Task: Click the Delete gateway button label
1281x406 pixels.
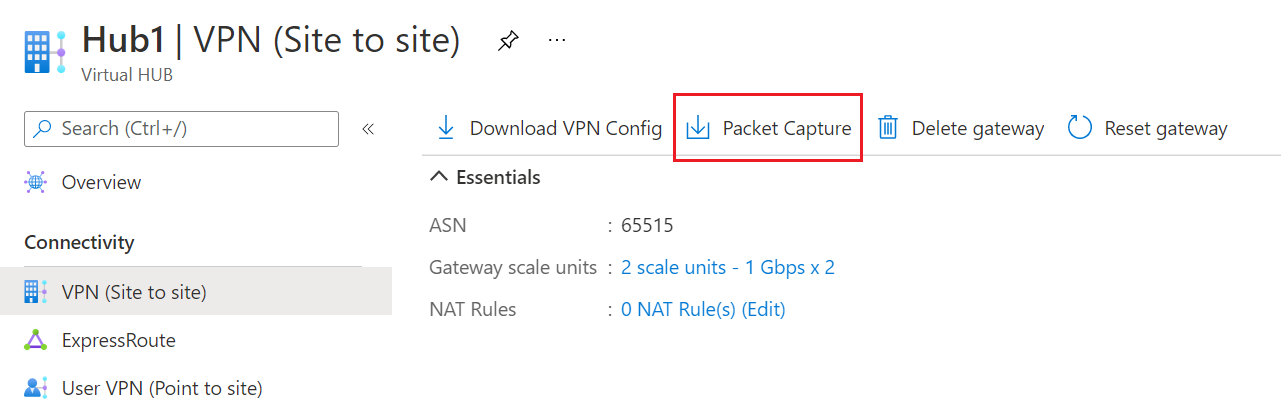Action: point(977,128)
